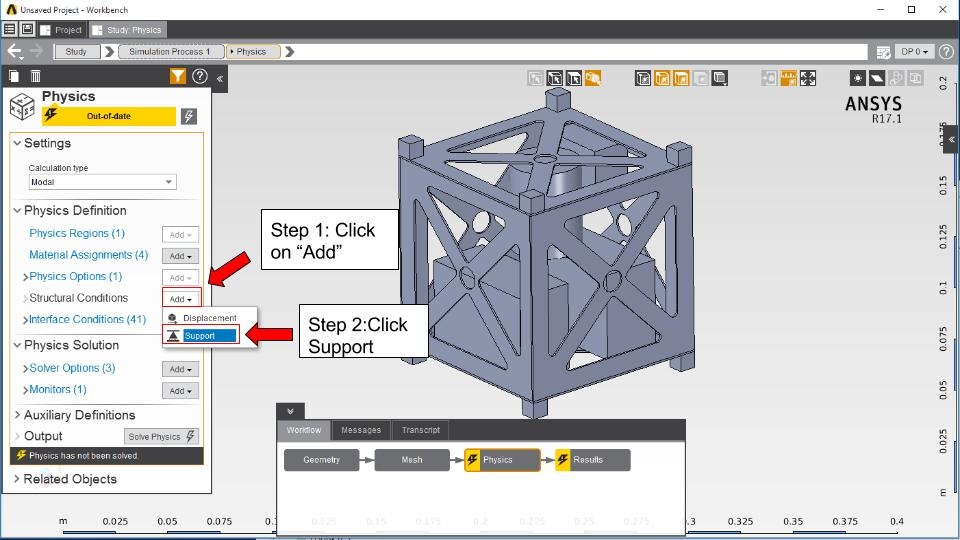Screen dimensions: 960x540
Task: Switch to the Transcript tab
Action: pyautogui.click(x=421, y=430)
